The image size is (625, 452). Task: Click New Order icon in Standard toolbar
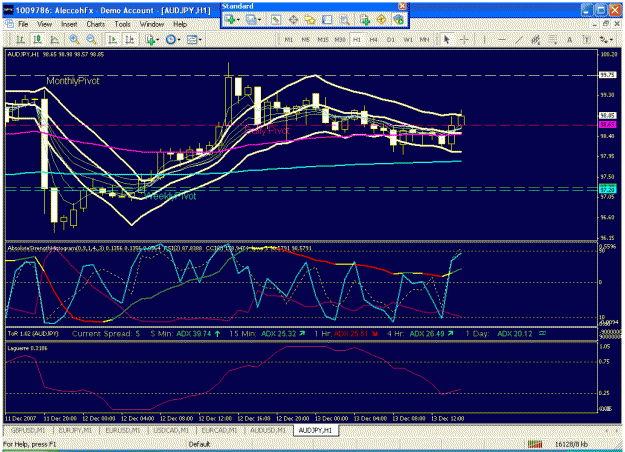364,20
